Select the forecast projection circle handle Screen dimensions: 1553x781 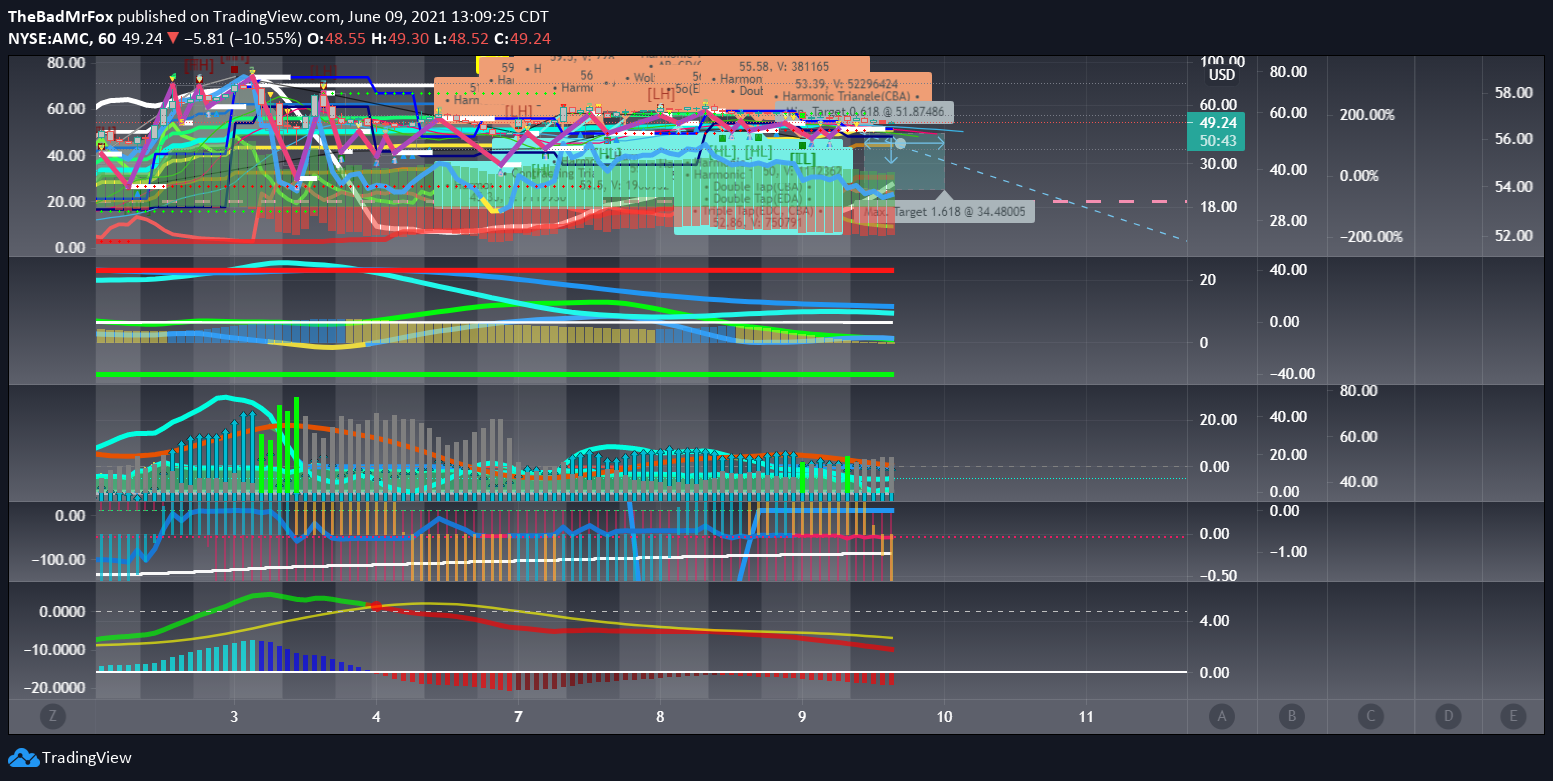[x=900, y=144]
